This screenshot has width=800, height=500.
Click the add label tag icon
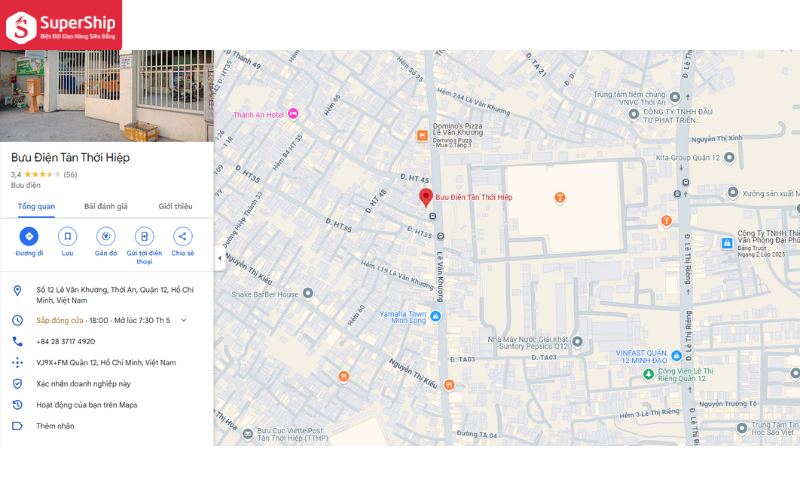coord(17,426)
